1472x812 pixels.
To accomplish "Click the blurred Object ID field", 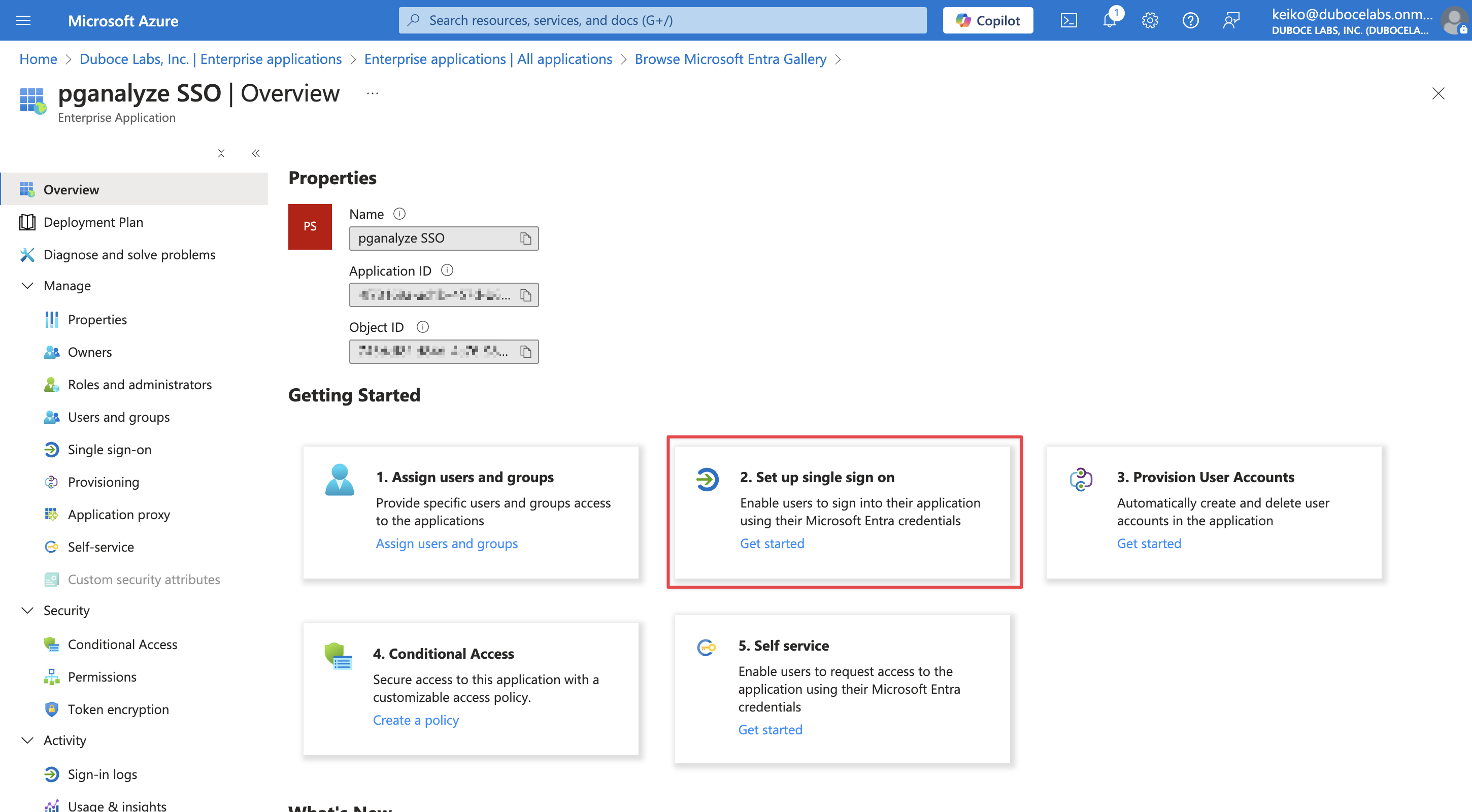I will tap(444, 351).
